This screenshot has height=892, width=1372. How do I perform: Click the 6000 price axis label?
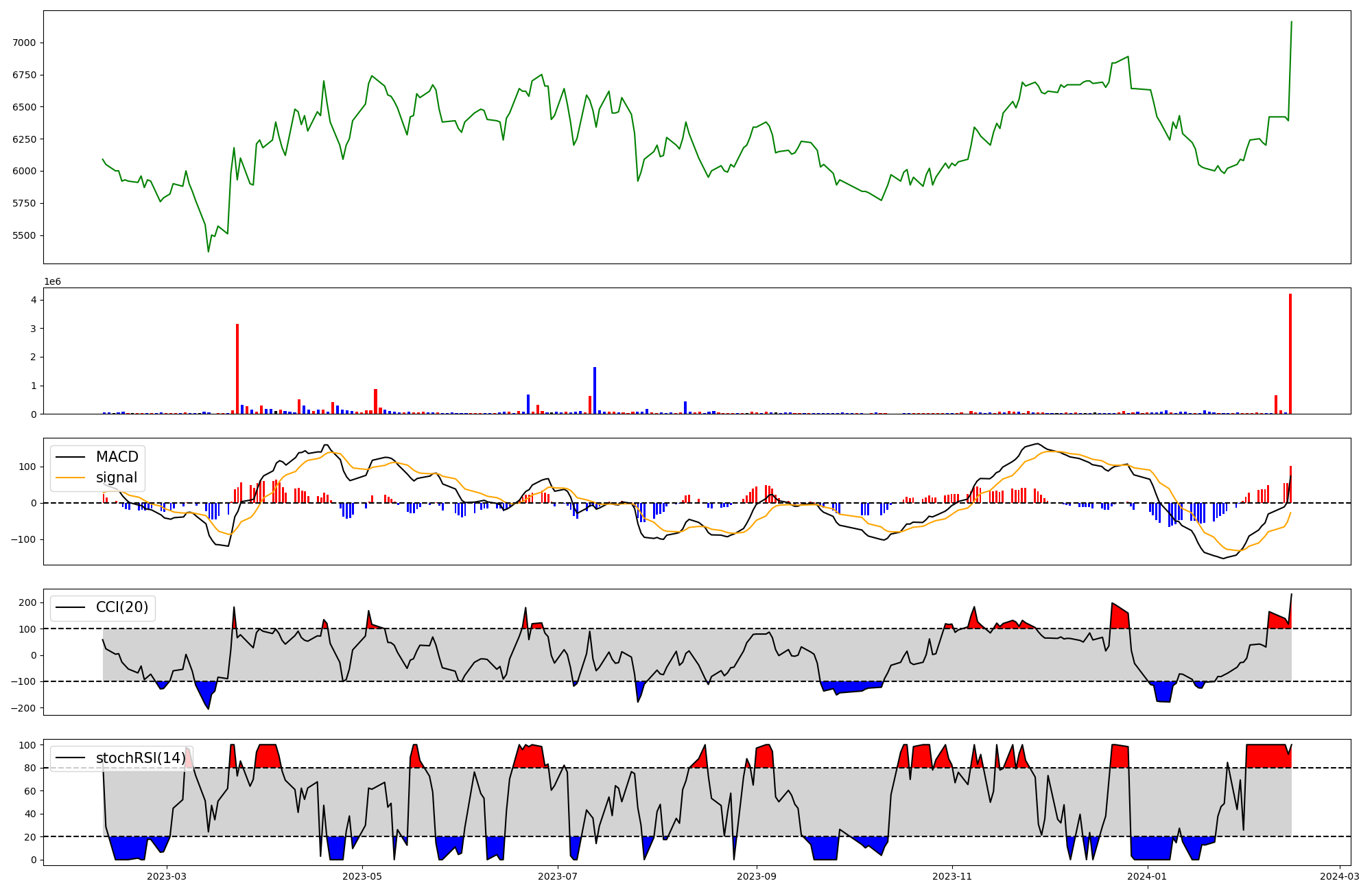(x=24, y=171)
